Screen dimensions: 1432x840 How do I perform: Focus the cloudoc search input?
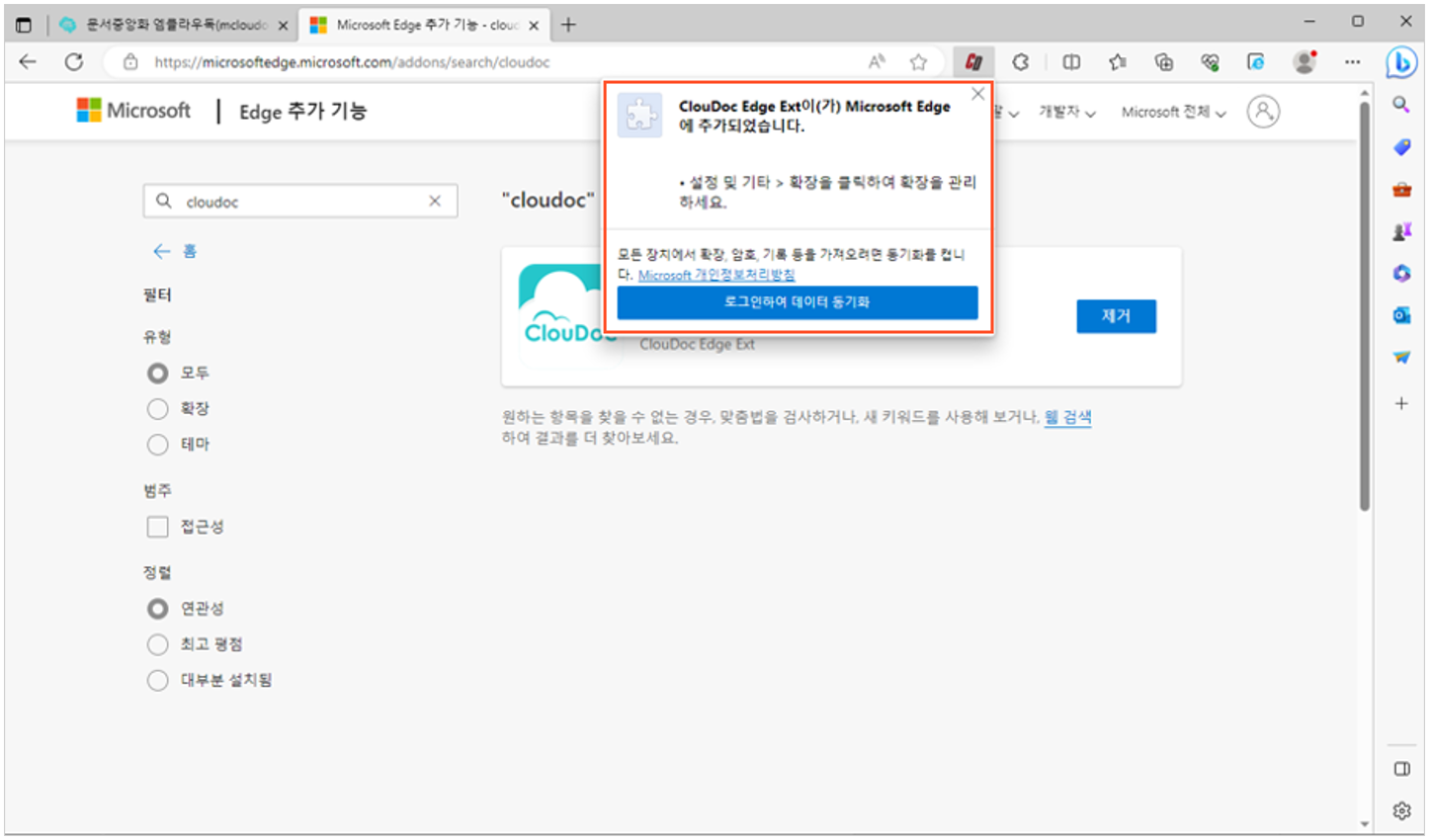pyautogui.click(x=300, y=202)
